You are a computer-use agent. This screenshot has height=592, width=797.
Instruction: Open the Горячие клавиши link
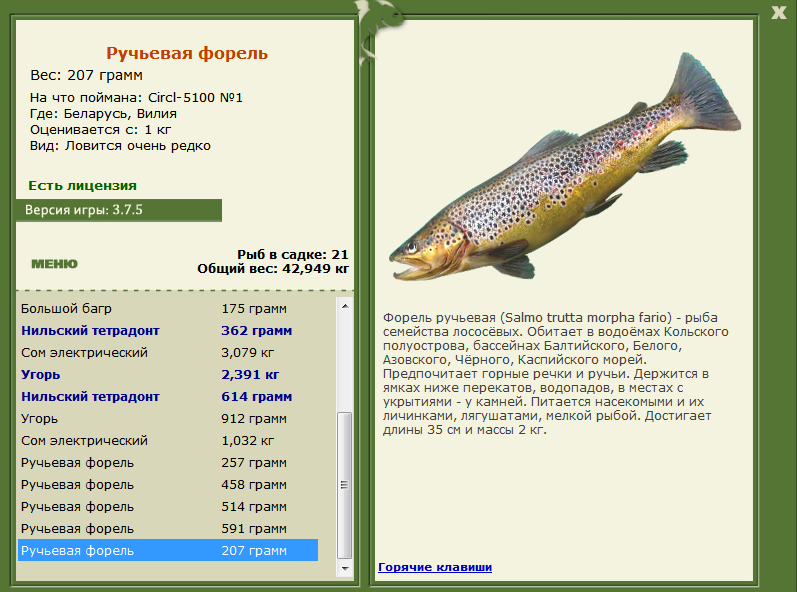[x=434, y=567]
